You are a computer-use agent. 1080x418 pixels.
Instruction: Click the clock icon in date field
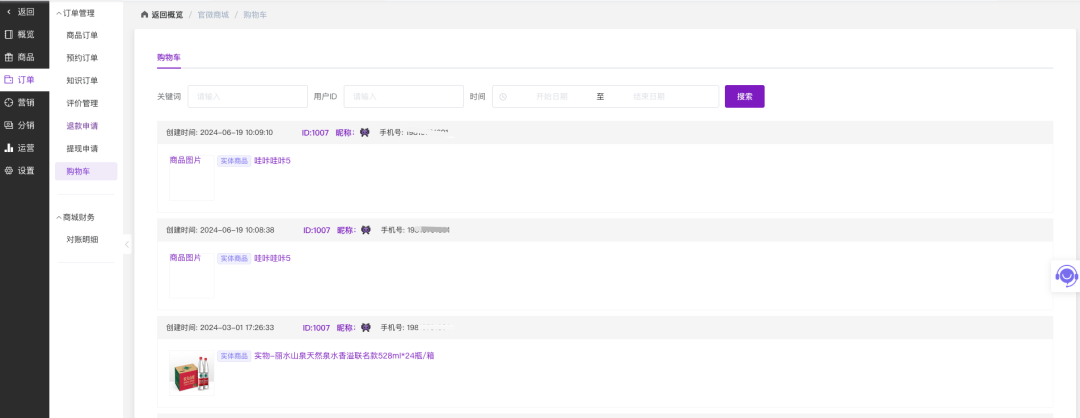503,96
